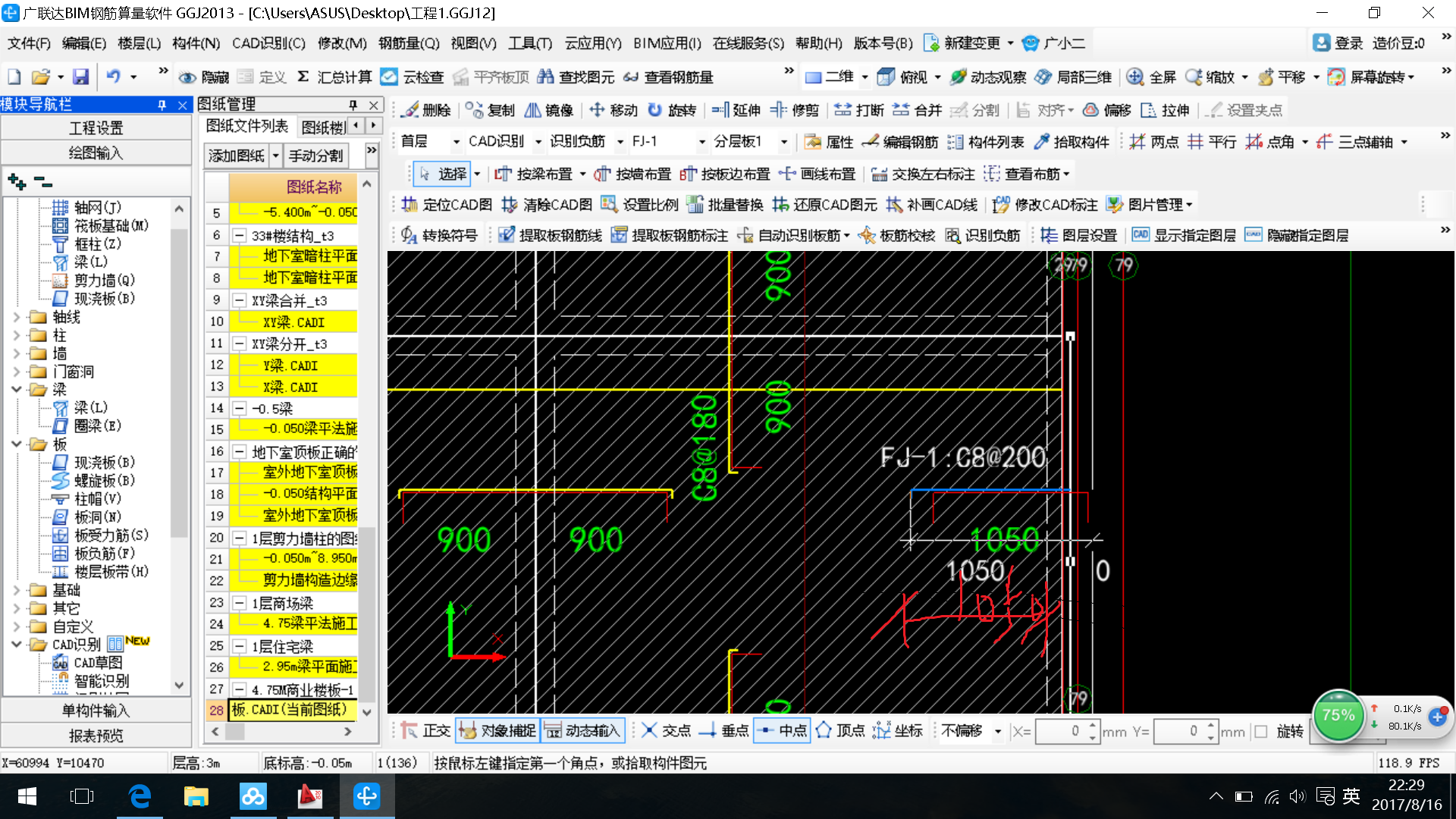Click the 绘图输入 button
1456x819 pixels.
click(96, 153)
